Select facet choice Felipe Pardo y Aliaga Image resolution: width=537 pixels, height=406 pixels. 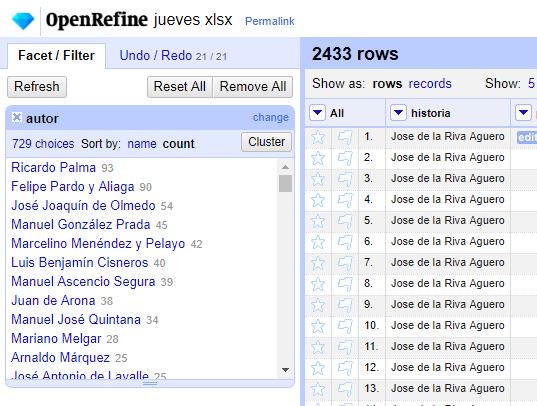73,187
